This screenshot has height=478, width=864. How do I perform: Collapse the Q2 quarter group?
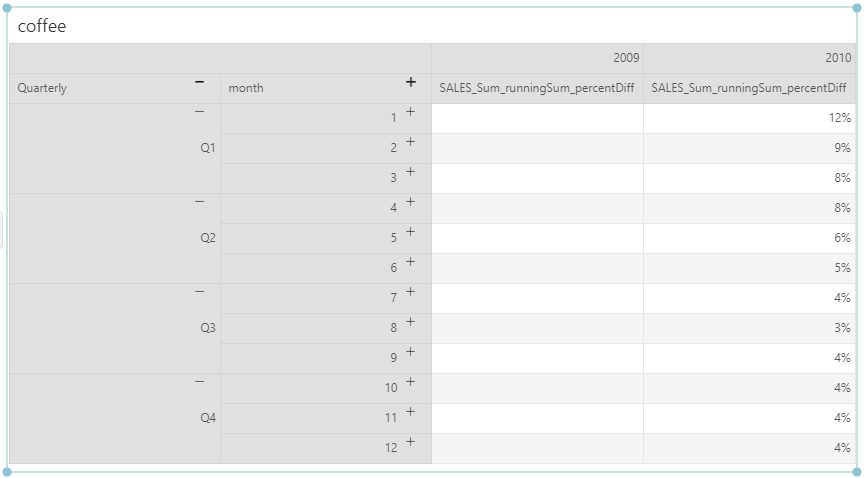[199, 202]
